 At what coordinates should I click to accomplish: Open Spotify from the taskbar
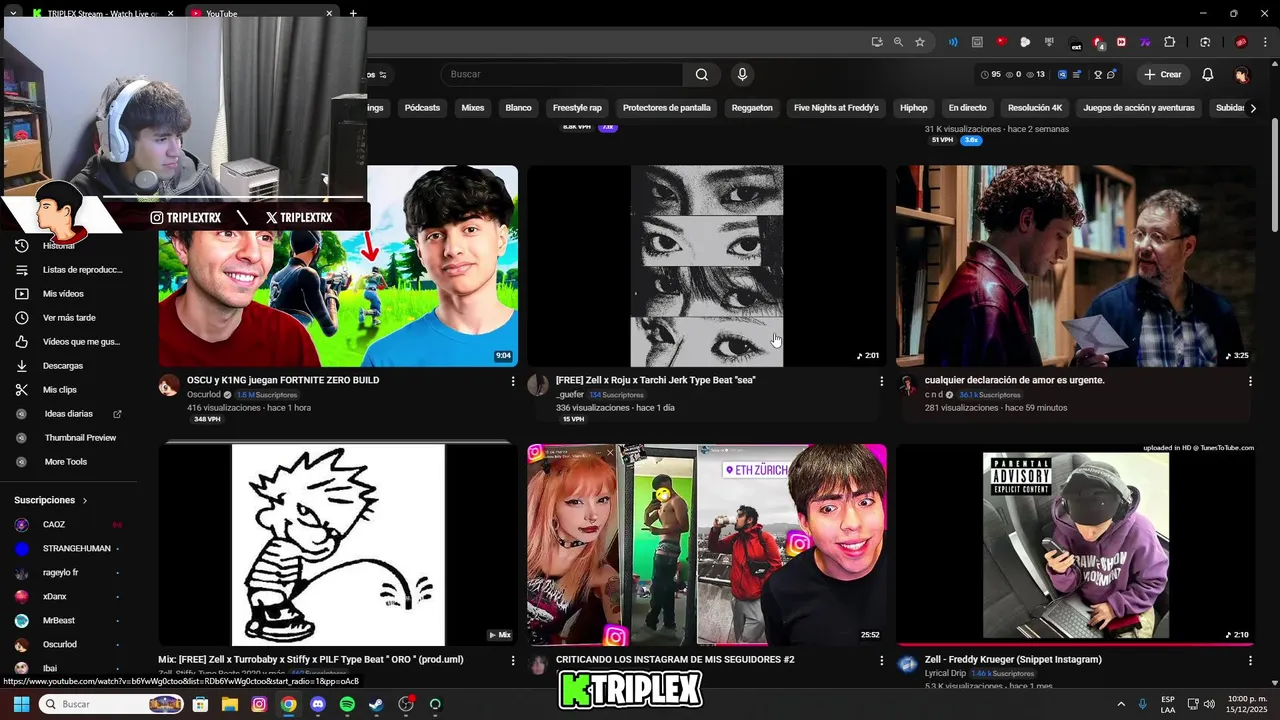pyautogui.click(x=347, y=704)
